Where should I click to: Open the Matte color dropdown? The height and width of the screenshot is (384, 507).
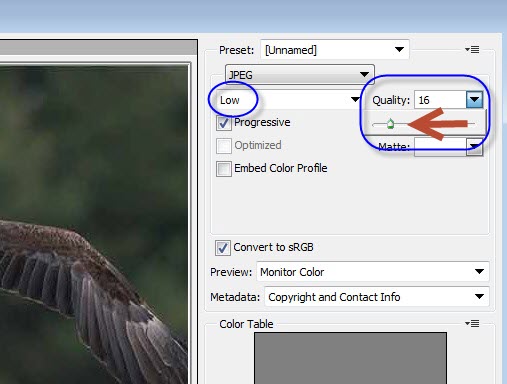click(x=475, y=147)
